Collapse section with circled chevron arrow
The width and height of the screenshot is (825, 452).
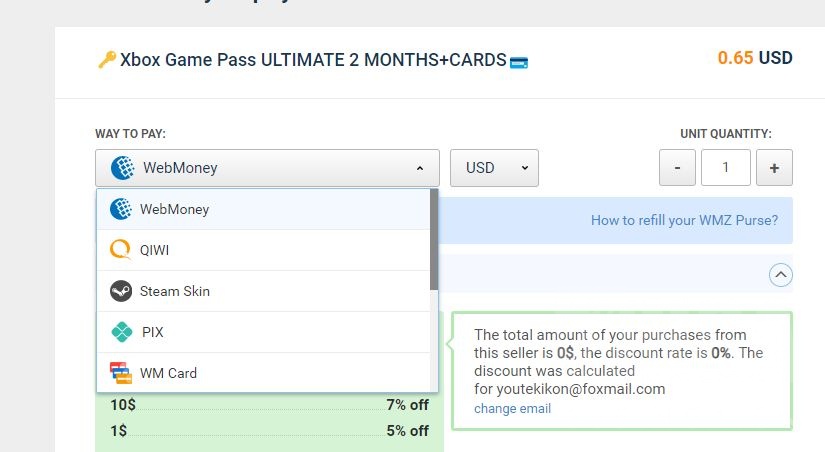781,274
